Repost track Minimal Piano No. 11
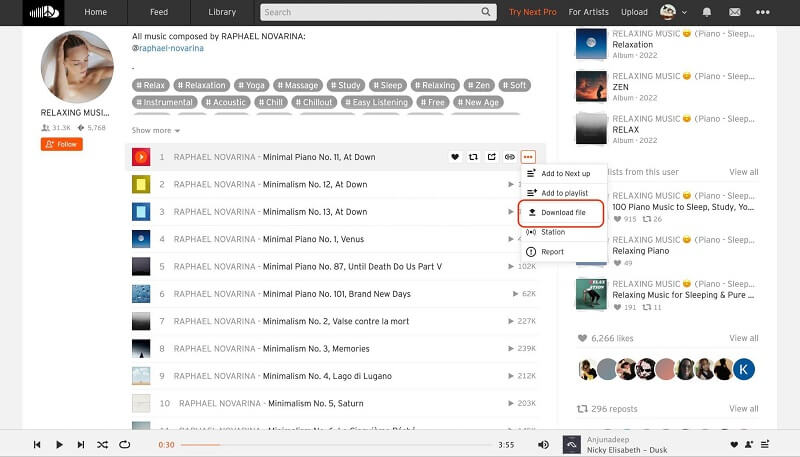This screenshot has width=800, height=457. tap(473, 157)
